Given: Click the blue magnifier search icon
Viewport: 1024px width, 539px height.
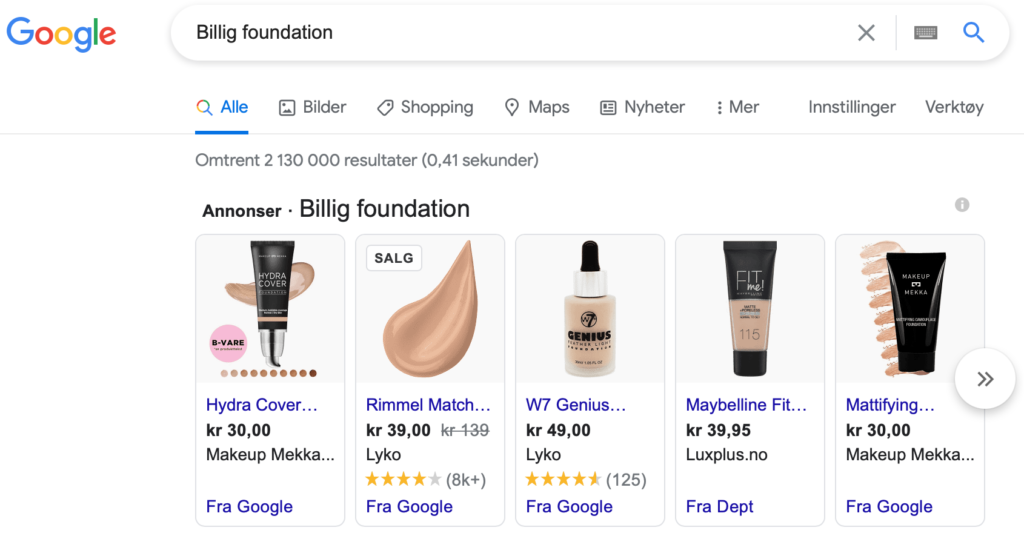Looking at the screenshot, I should [973, 32].
